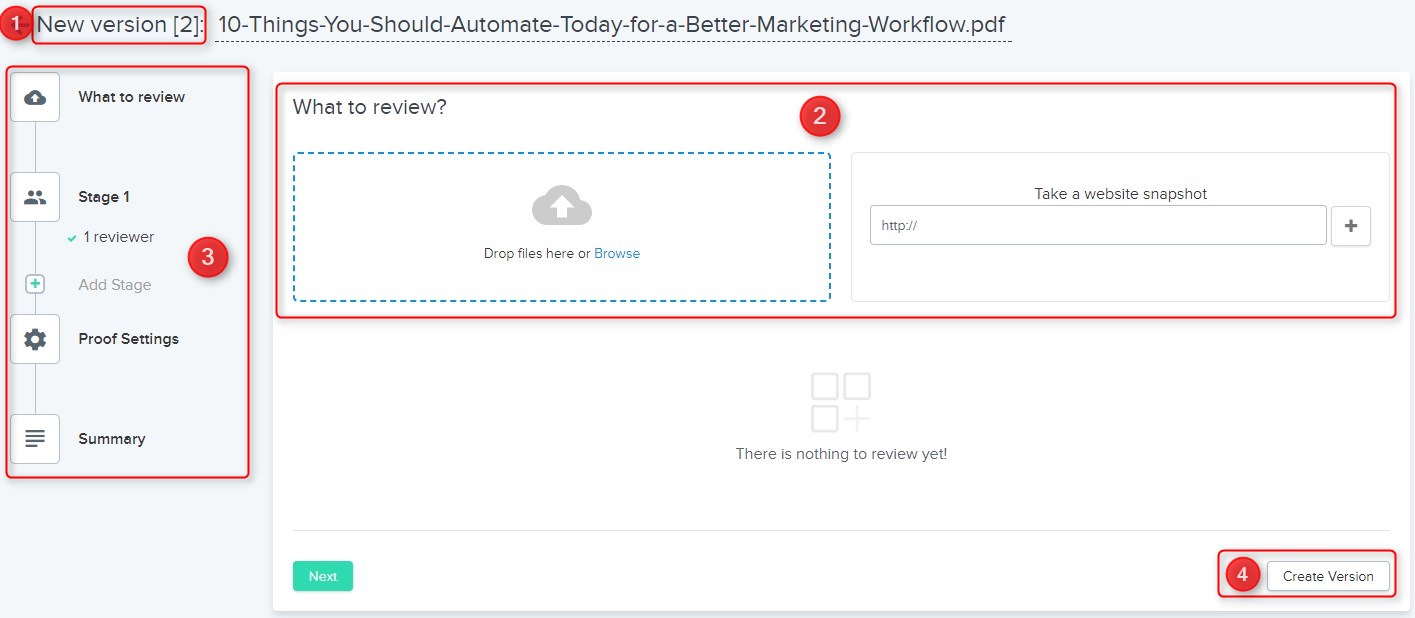This screenshot has width=1415, height=618.
Task: Click the green Next button
Action: [322, 577]
